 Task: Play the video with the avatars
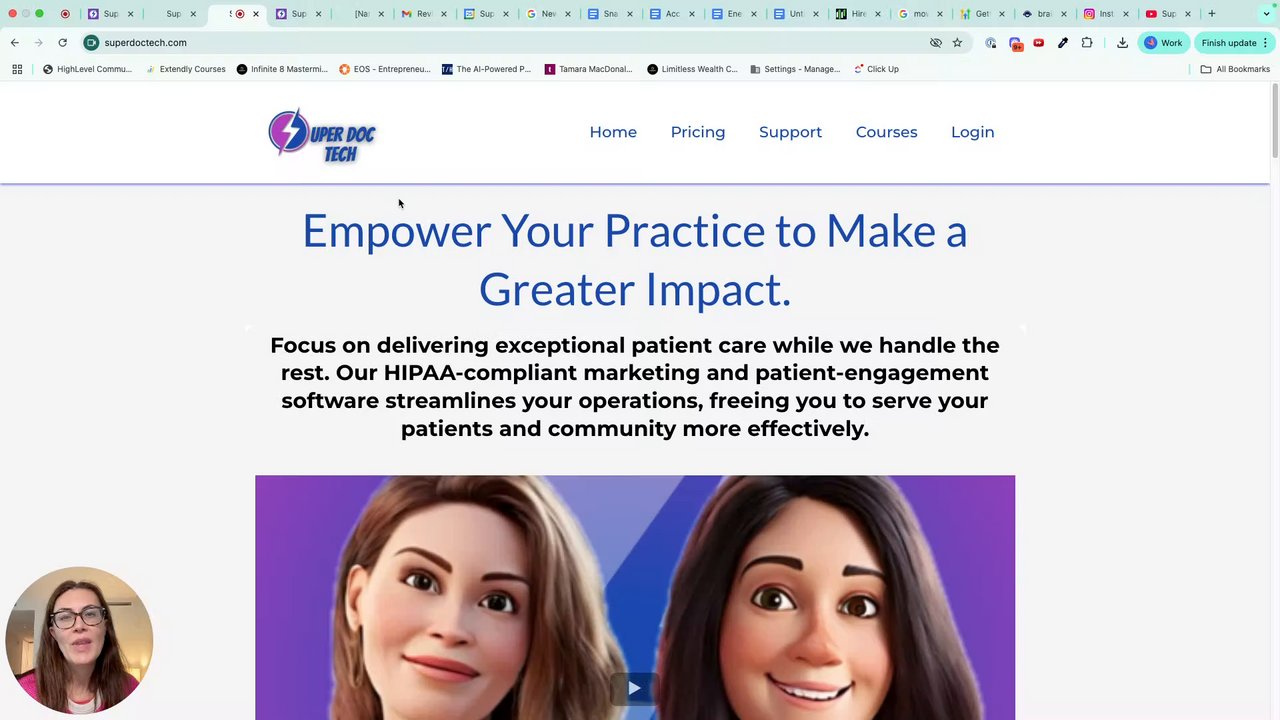[x=634, y=688]
